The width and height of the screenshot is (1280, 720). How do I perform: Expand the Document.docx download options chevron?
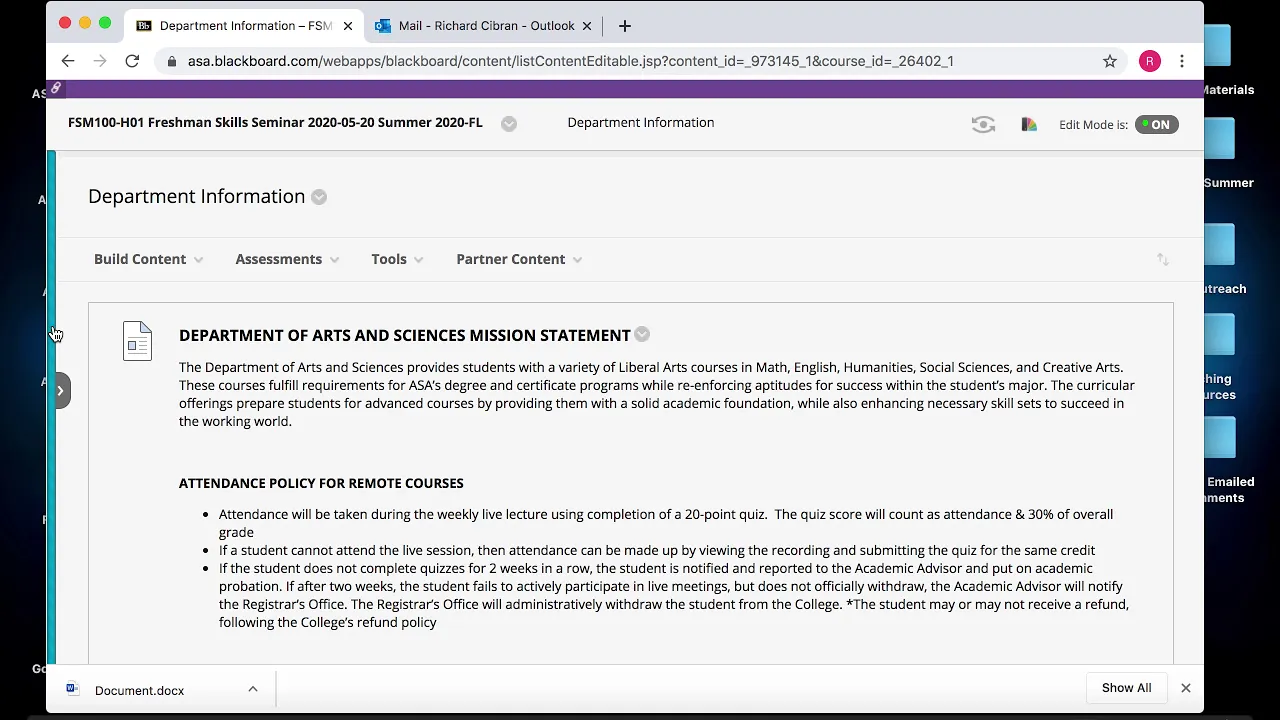[x=253, y=689]
